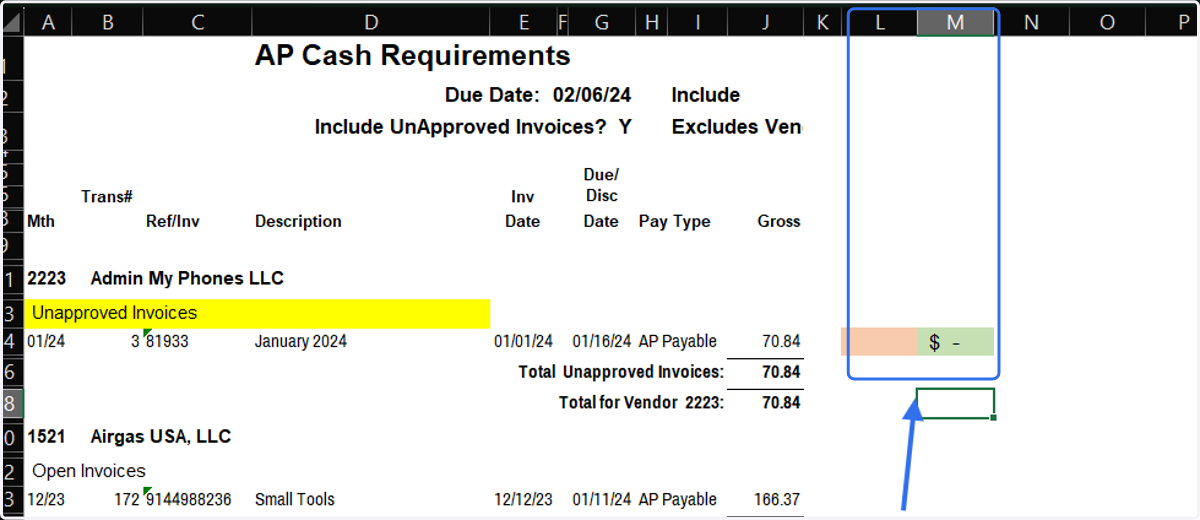Click the Open Invoices label

pyautogui.click(x=89, y=471)
